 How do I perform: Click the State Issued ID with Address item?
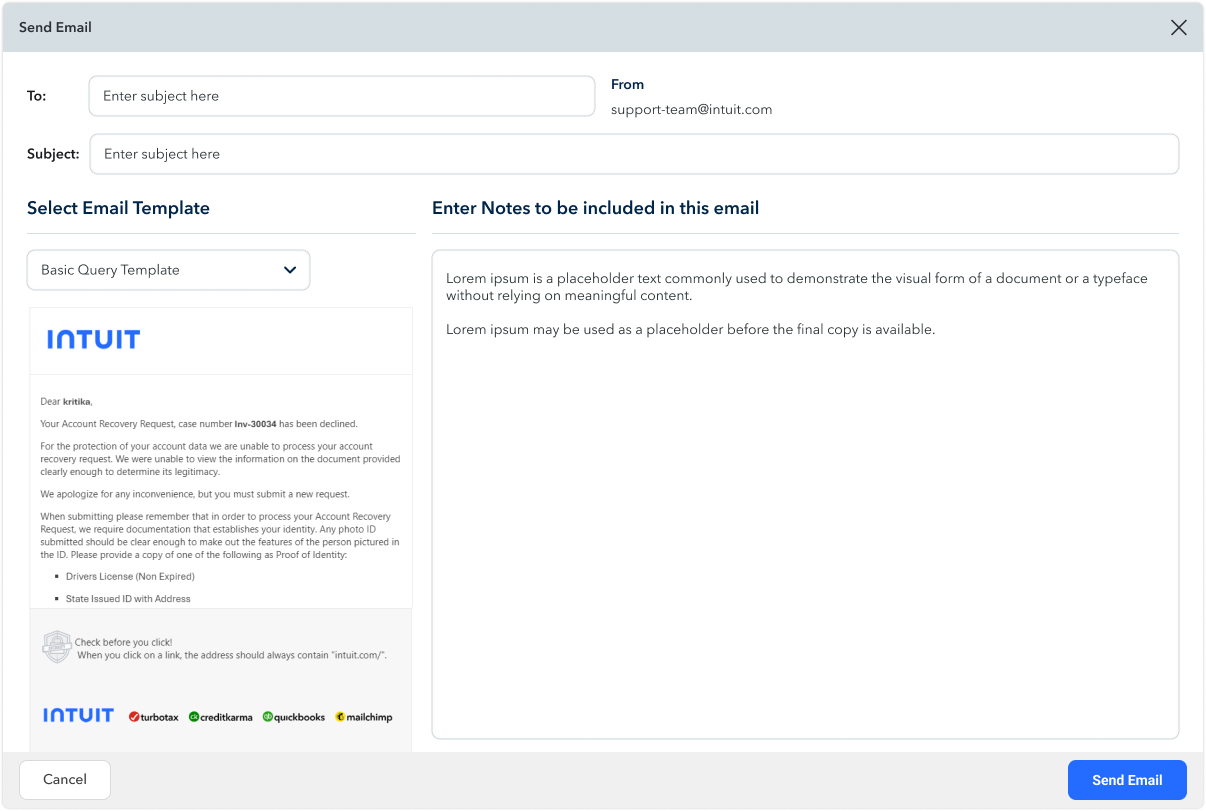[x=128, y=599]
